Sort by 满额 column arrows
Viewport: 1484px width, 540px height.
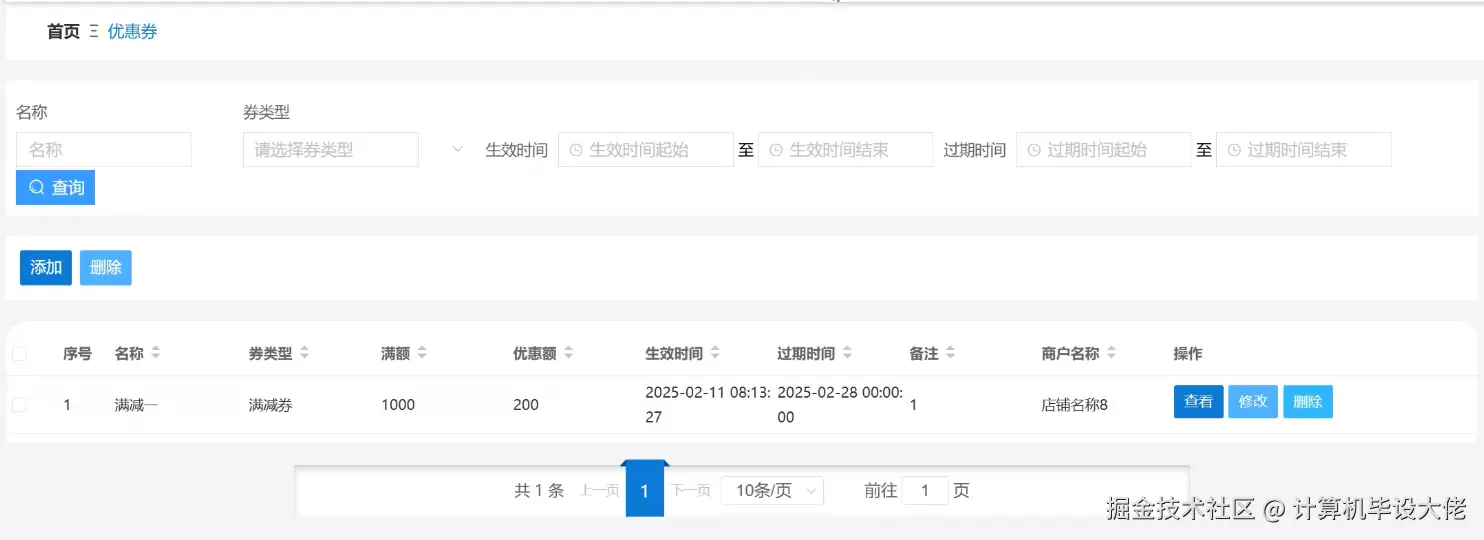[x=422, y=353]
